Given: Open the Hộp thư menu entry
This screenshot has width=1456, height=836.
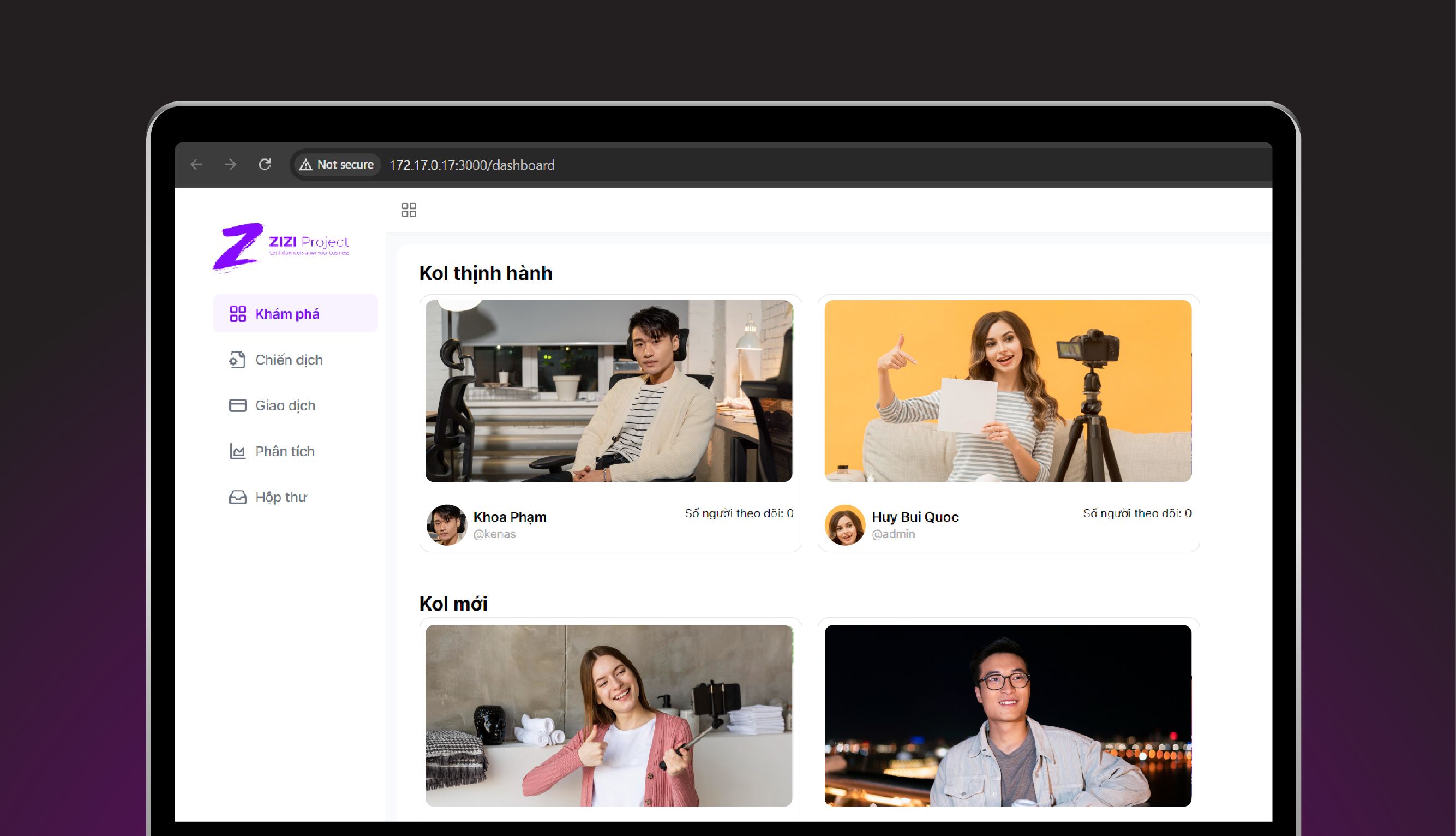Looking at the screenshot, I should (280, 497).
